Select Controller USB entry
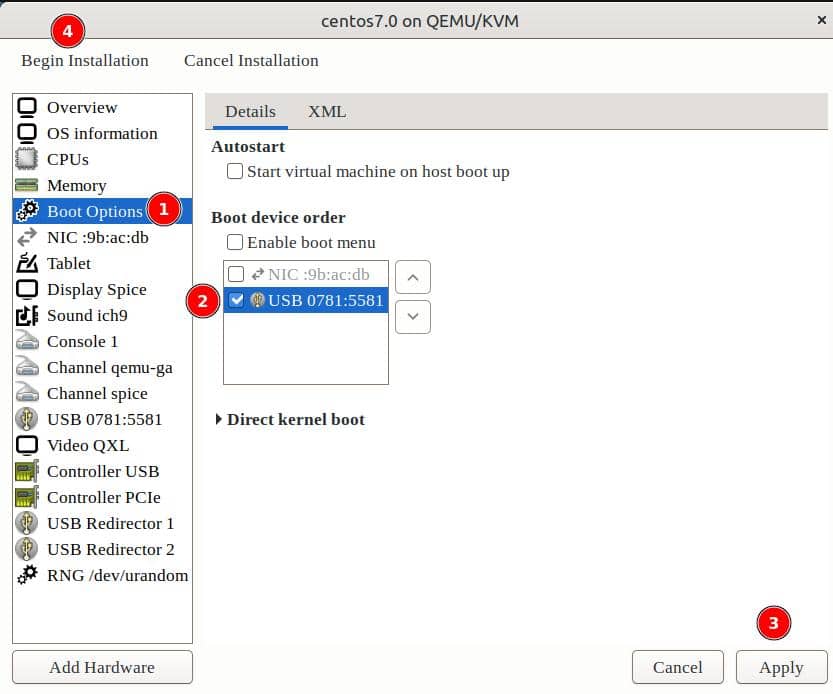 pyautogui.click(x=103, y=471)
